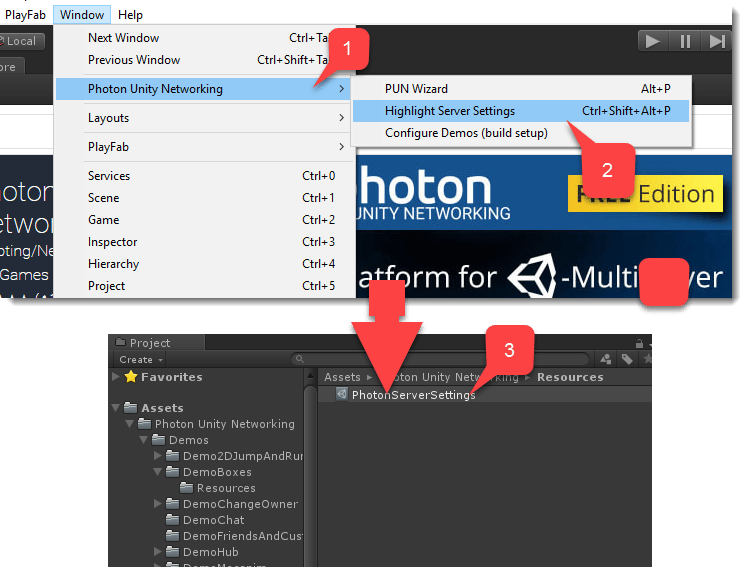Select the PhotonServerSettings asset
Viewport: 747px width, 567px height.
coord(413,395)
